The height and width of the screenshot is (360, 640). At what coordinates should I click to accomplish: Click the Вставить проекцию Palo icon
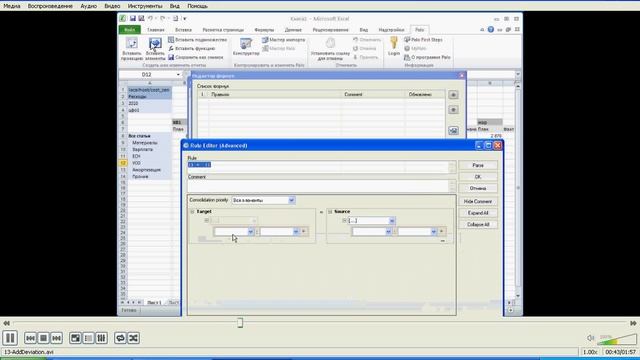tap(132, 49)
